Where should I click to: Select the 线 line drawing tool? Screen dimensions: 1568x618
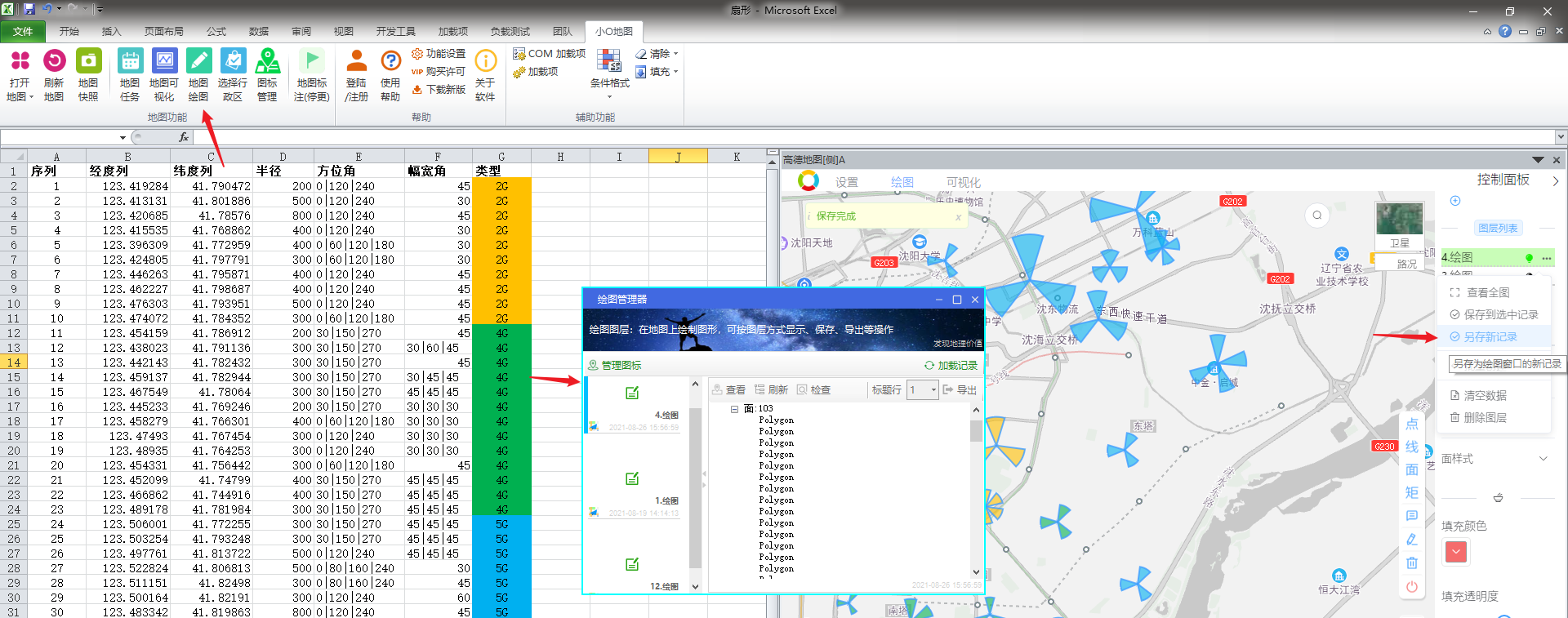(x=1411, y=447)
